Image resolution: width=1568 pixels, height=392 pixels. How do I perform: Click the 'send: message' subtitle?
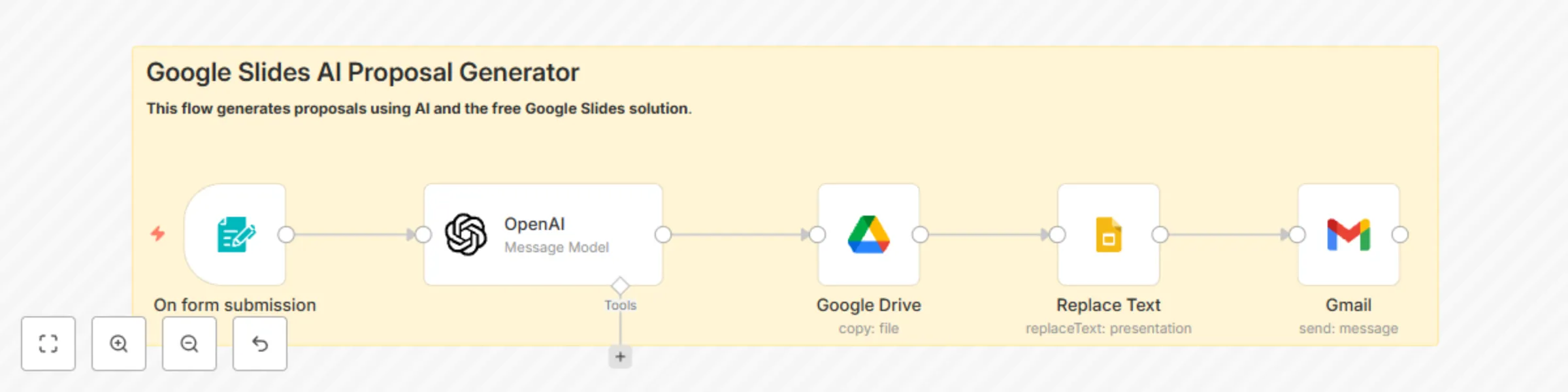tap(1348, 328)
